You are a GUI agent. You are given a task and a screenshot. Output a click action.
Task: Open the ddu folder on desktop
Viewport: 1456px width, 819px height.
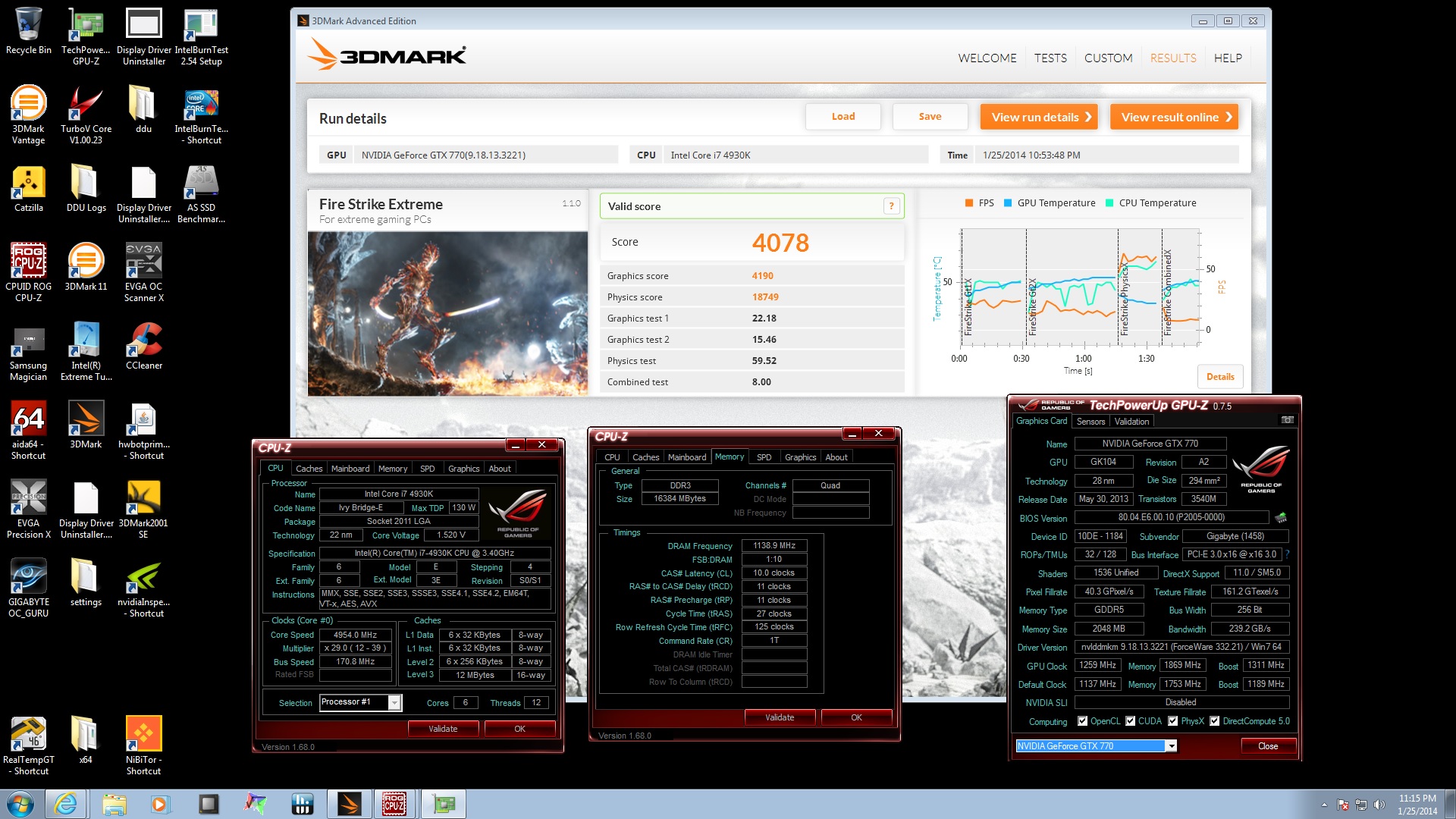tap(143, 109)
